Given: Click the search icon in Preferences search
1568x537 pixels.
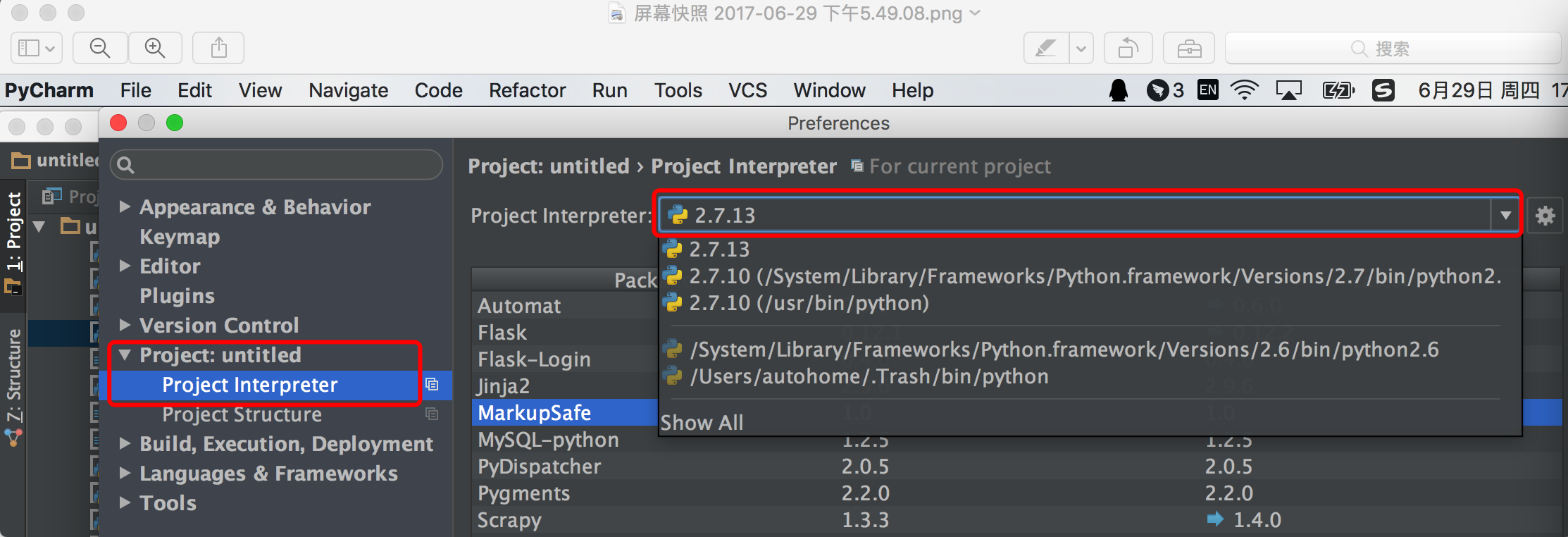Looking at the screenshot, I should 125,165.
